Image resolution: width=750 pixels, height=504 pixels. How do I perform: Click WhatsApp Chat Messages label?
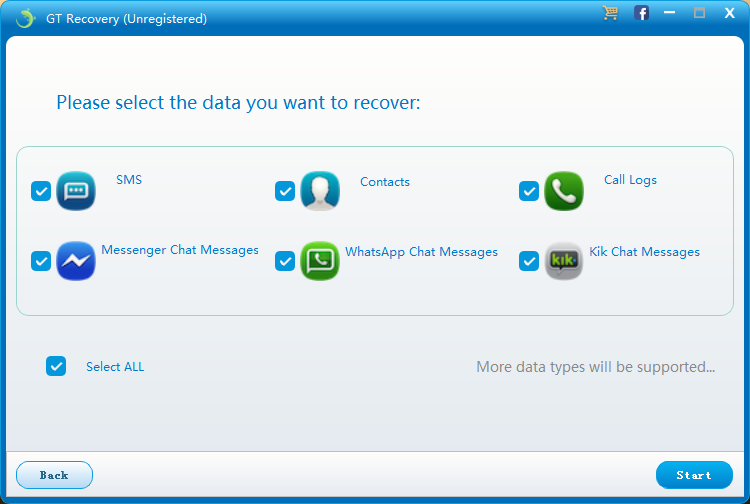click(x=421, y=252)
